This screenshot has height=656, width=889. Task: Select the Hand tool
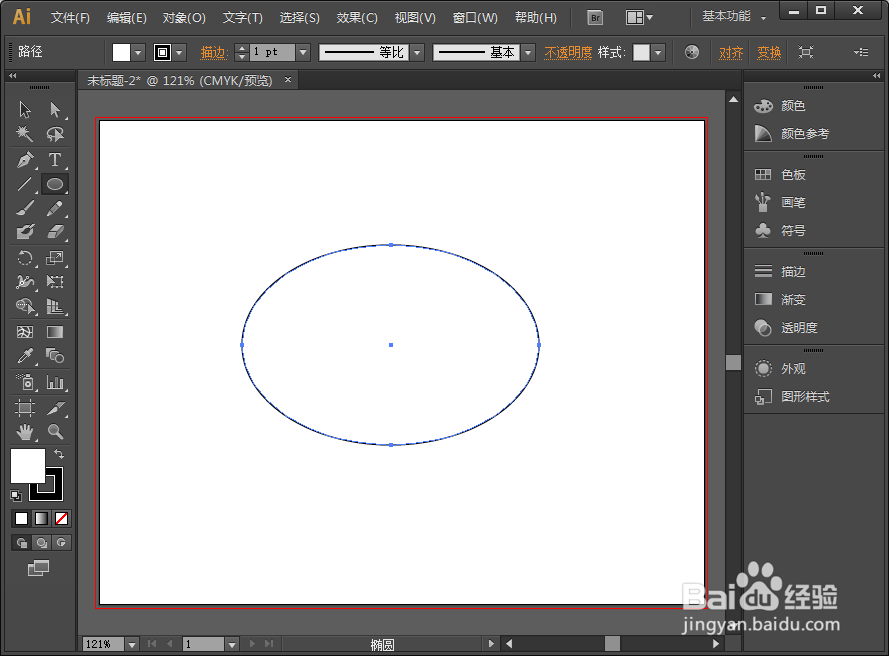pos(24,432)
